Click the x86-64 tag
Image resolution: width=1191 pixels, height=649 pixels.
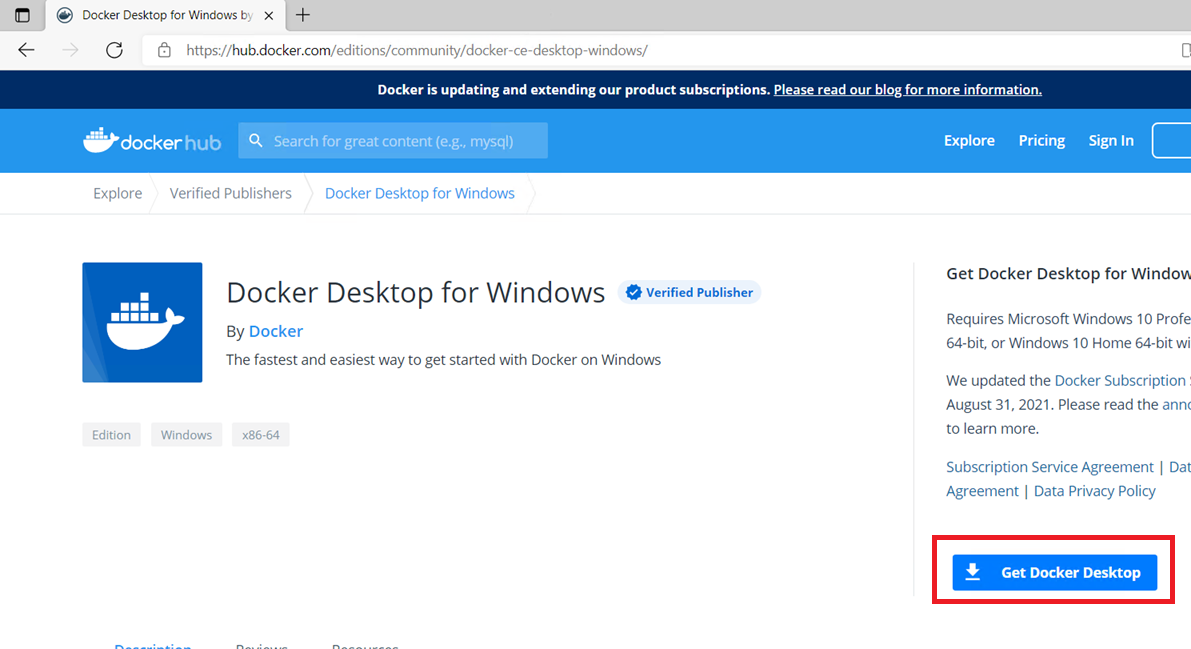click(261, 435)
